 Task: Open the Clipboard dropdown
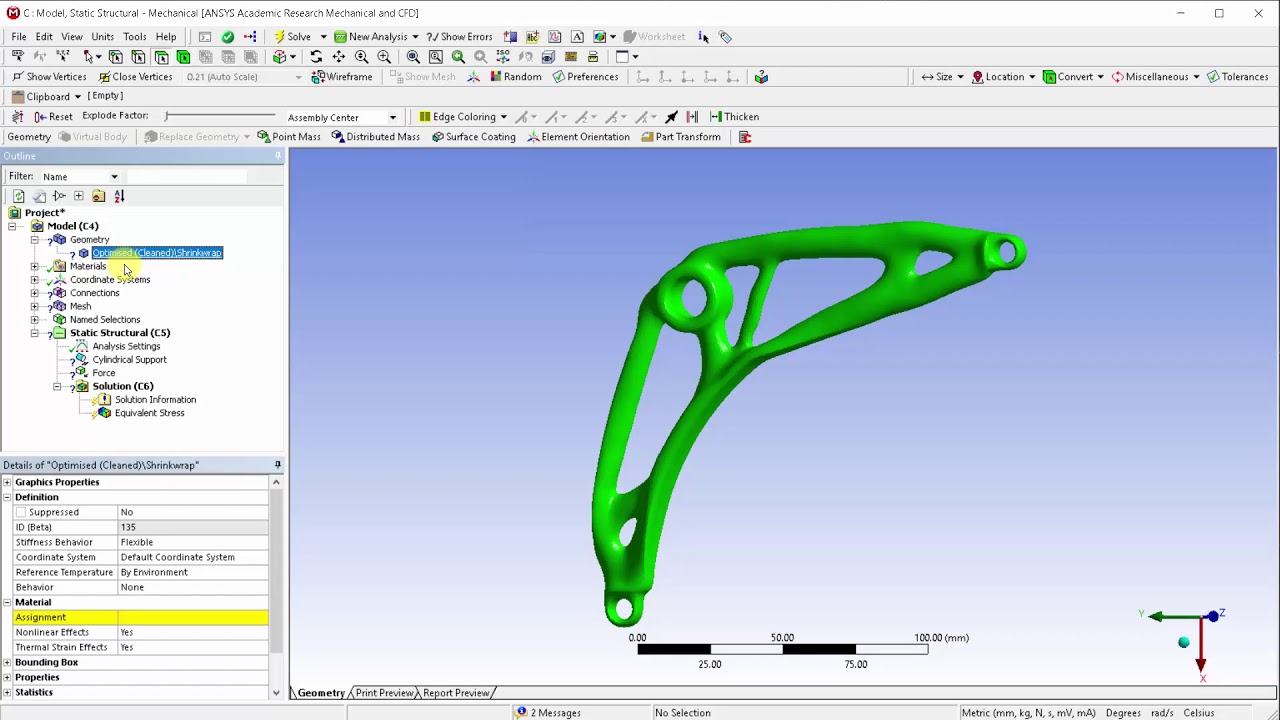(77, 97)
